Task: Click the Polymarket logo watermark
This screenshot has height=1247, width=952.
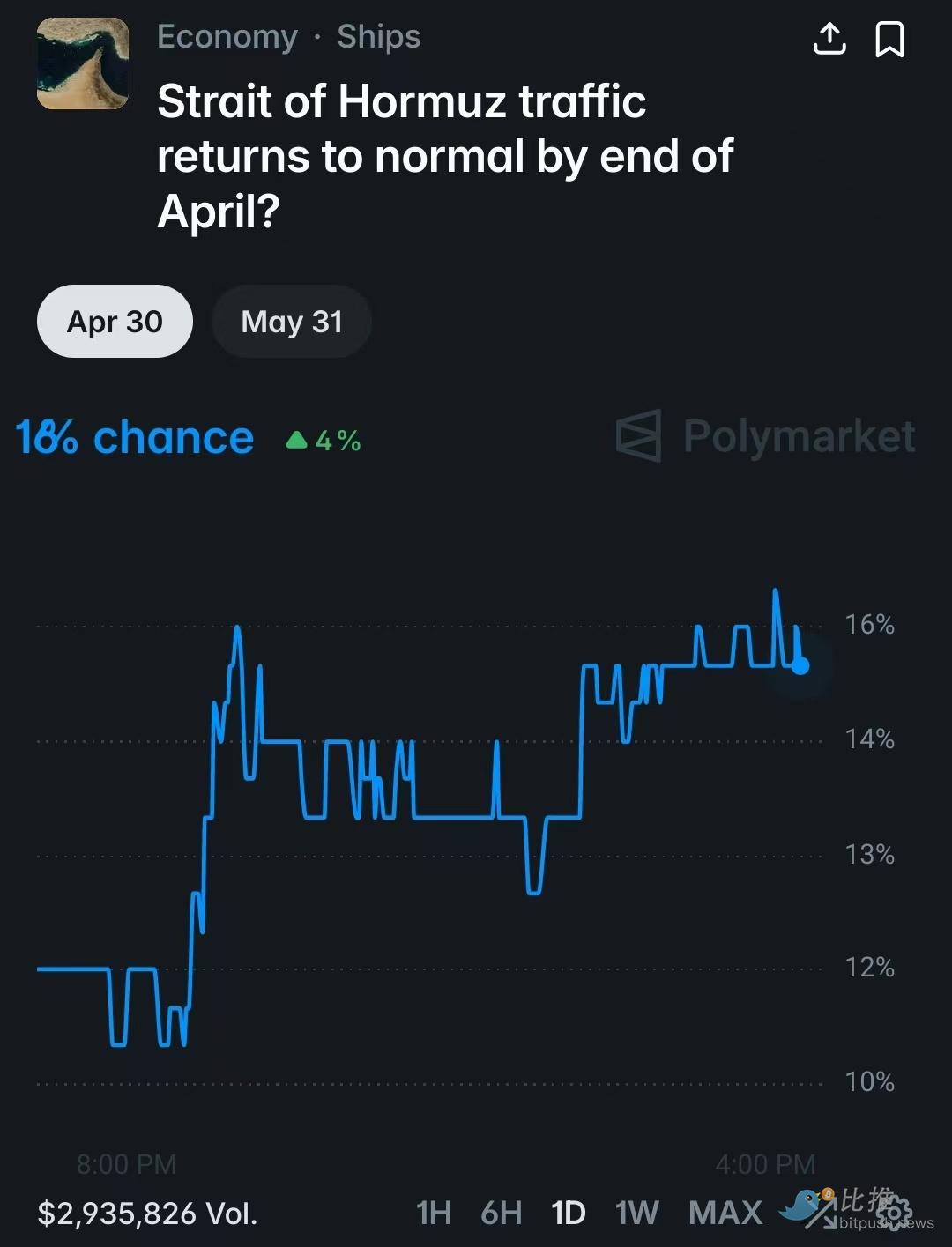Action: pyautogui.click(x=765, y=436)
